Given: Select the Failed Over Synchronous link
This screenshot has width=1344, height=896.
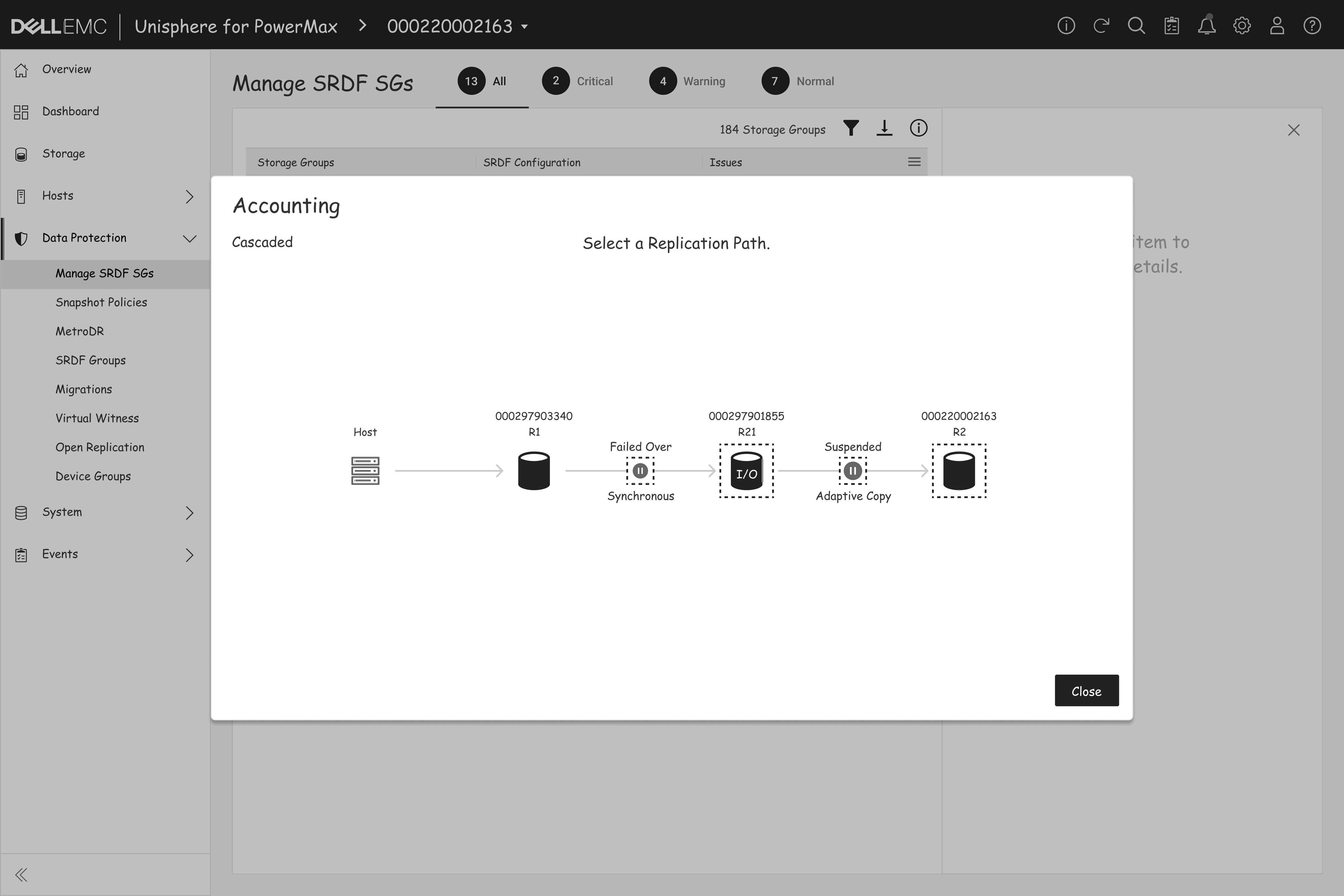Looking at the screenshot, I should [640, 471].
